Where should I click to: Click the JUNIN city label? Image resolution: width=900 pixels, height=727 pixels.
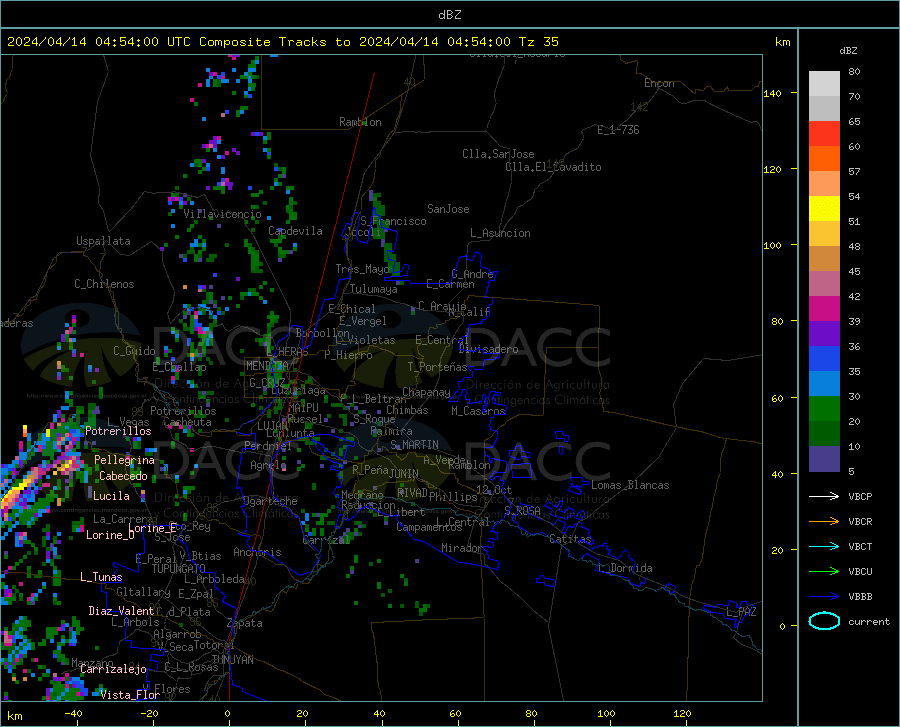tap(404, 473)
